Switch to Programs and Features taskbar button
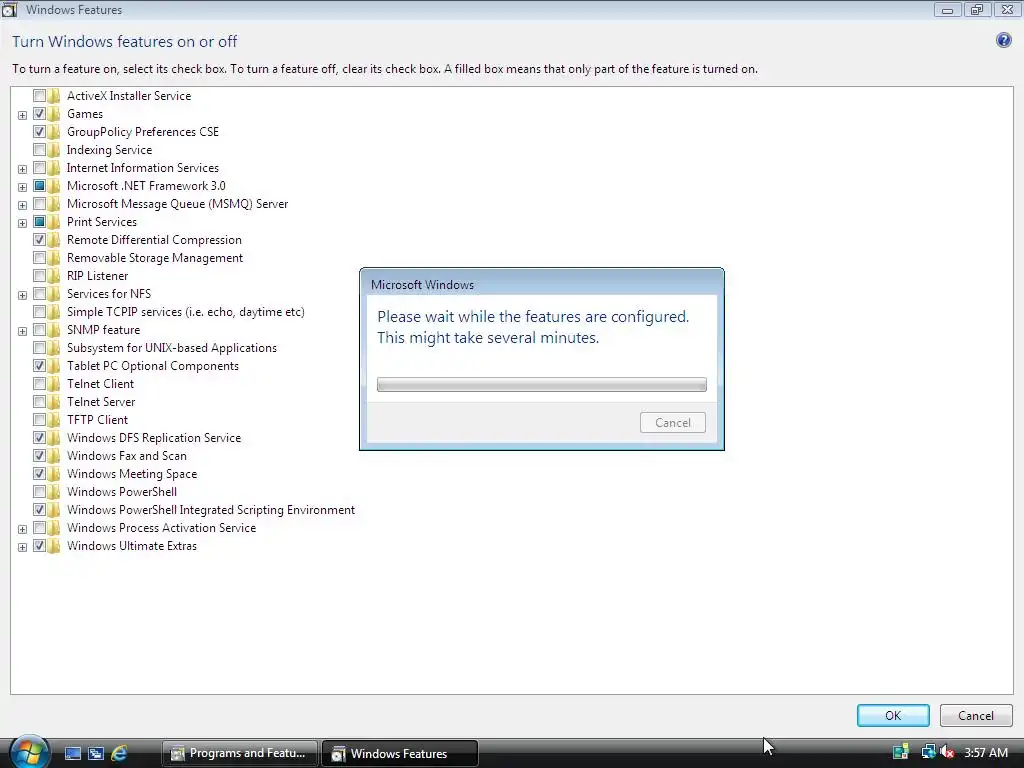 click(x=240, y=753)
